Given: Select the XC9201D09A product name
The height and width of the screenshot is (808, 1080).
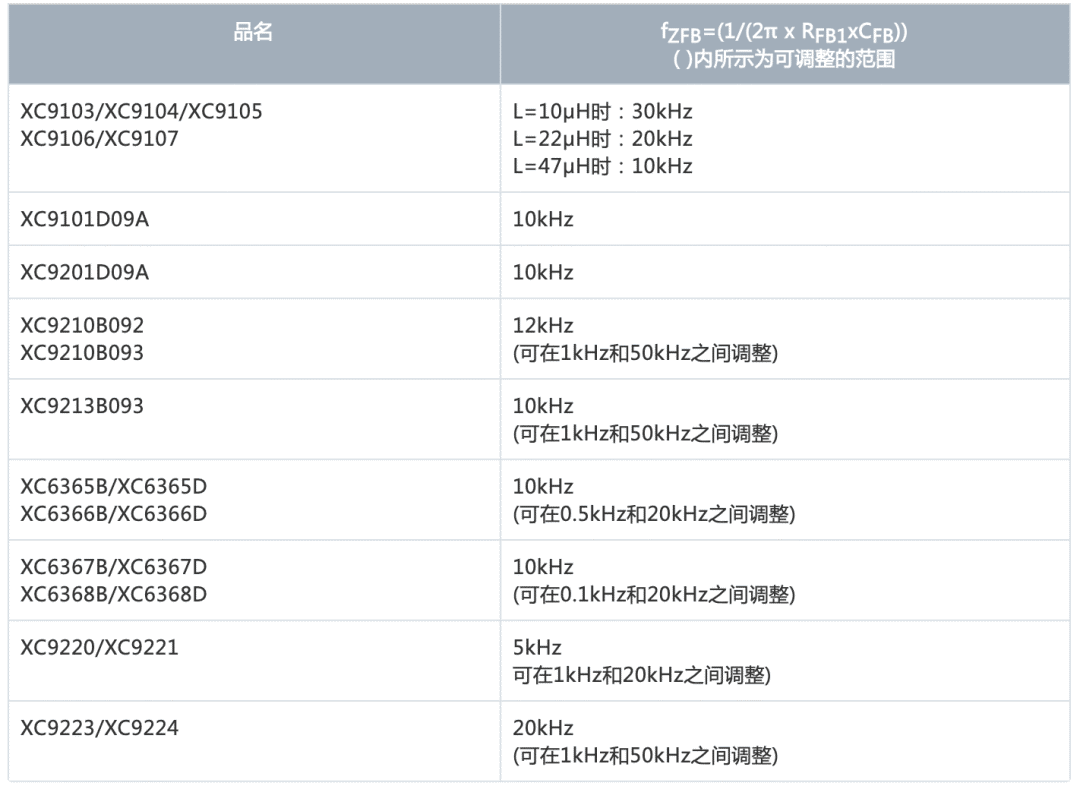Looking at the screenshot, I should (84, 272).
